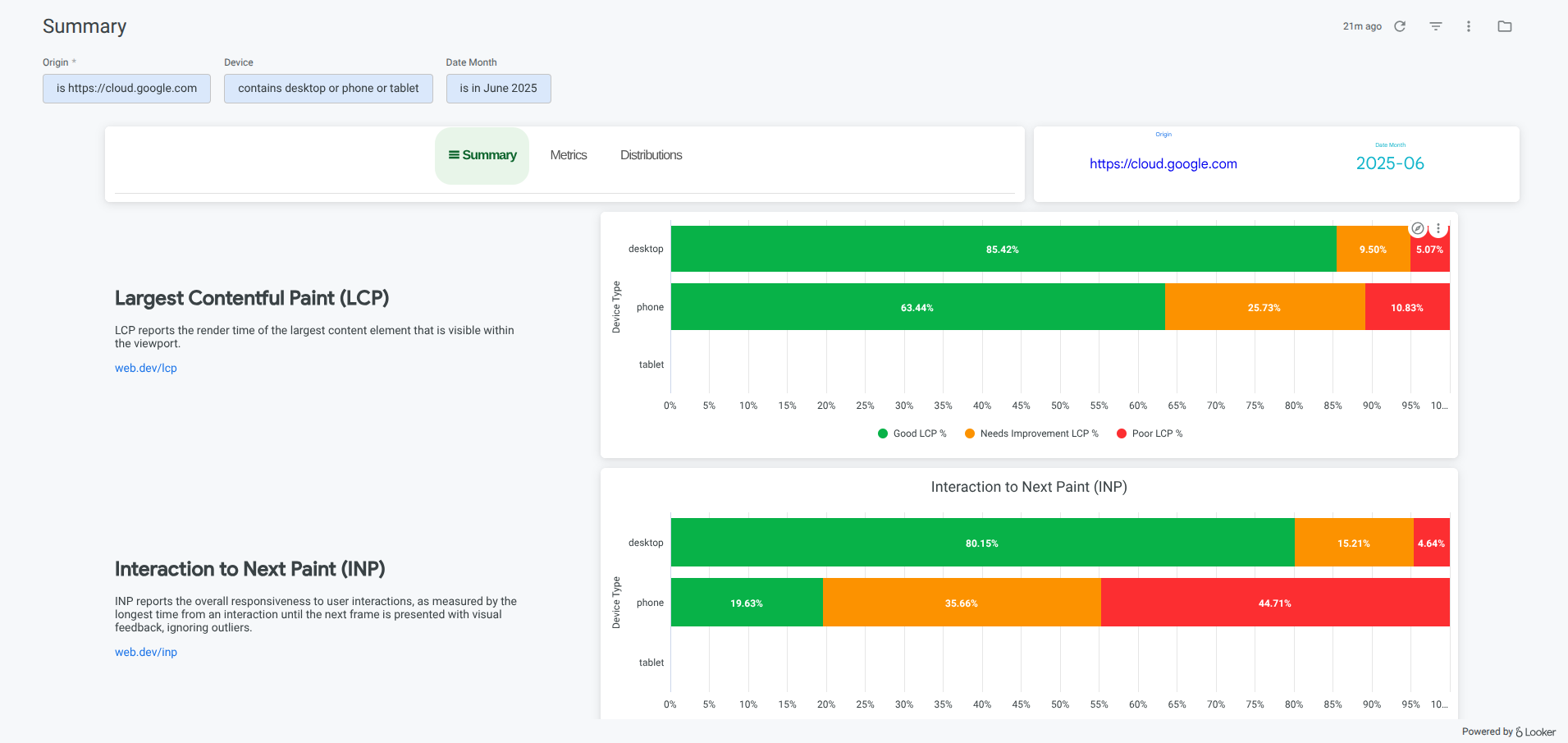The height and width of the screenshot is (743, 1568).
Task: Switch to the Metrics tab
Action: pos(569,155)
